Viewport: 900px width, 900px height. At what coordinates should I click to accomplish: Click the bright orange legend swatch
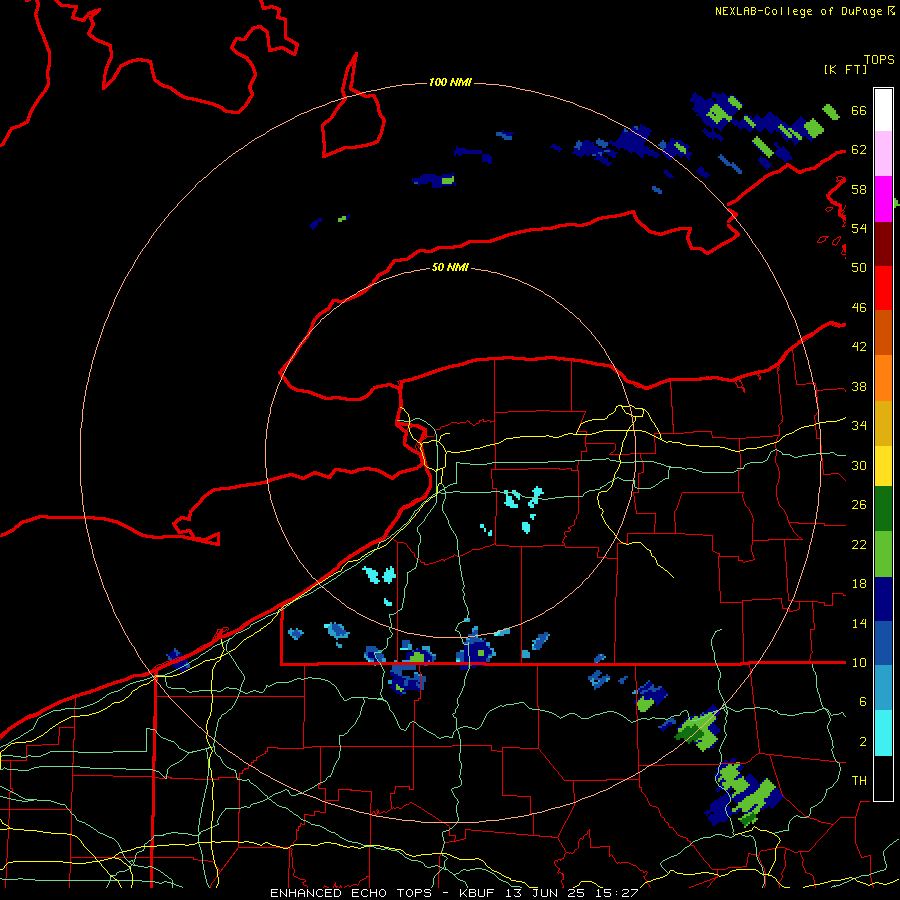click(883, 378)
